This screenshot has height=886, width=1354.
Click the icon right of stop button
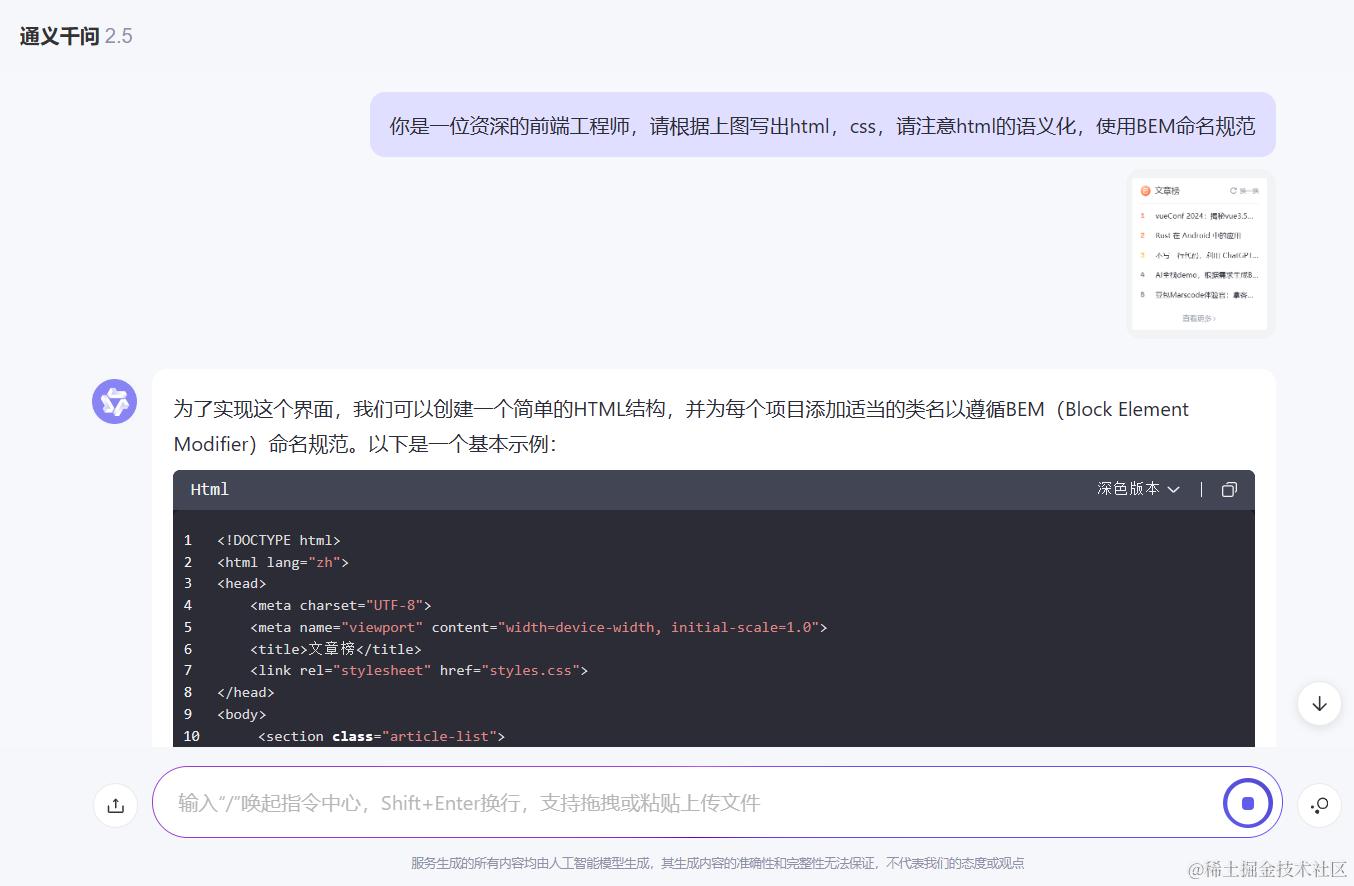(1319, 805)
